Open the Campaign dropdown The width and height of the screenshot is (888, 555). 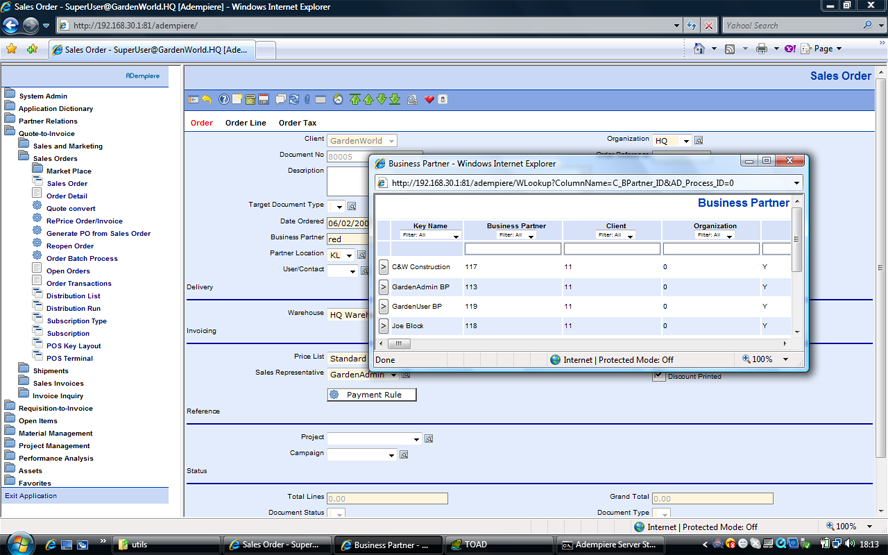362,455
